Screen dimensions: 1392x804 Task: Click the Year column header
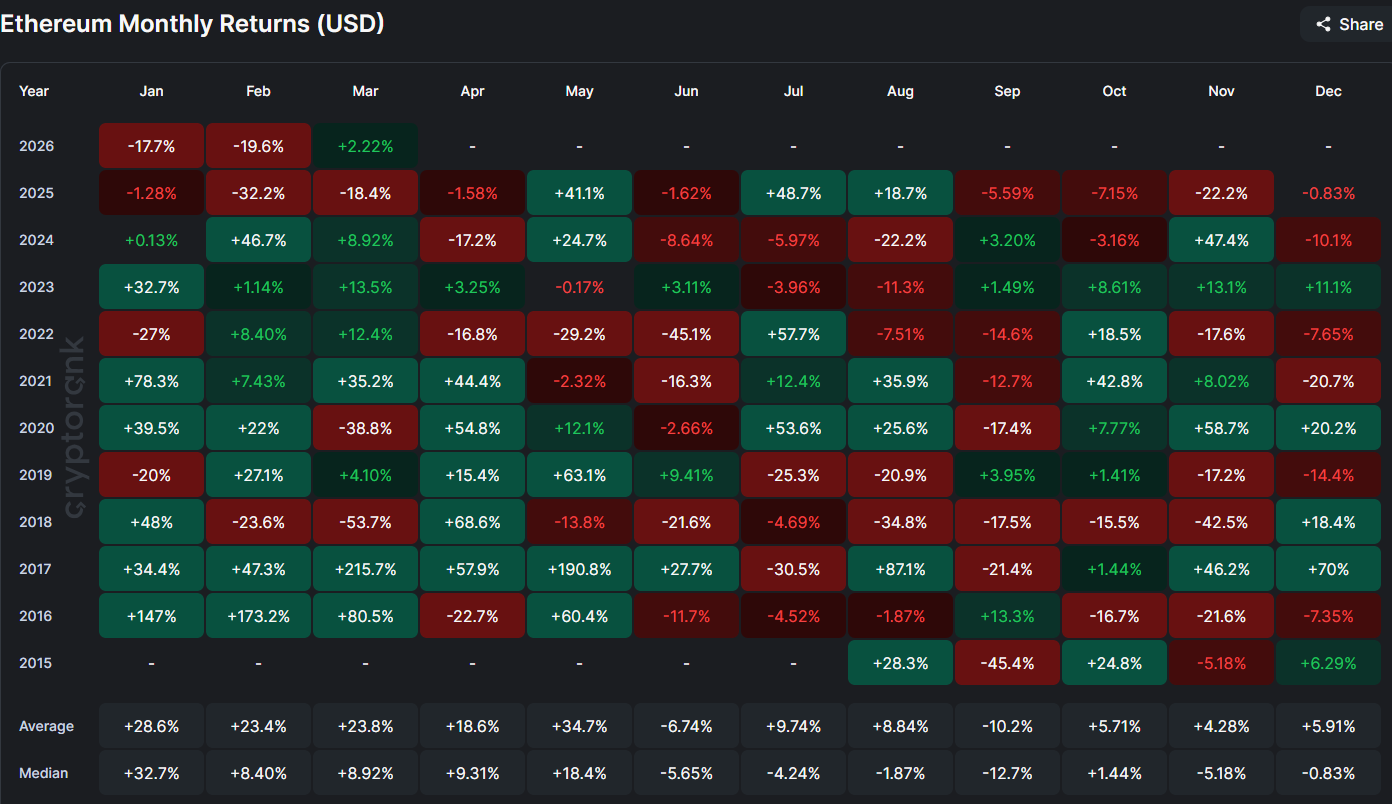[x=34, y=91]
